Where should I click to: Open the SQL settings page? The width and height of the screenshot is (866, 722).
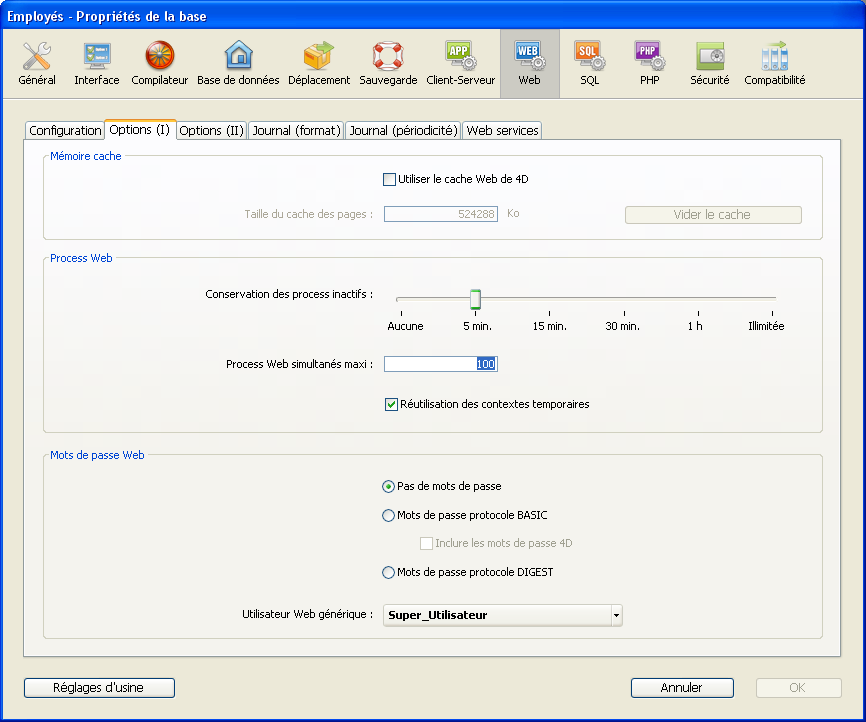coord(589,63)
